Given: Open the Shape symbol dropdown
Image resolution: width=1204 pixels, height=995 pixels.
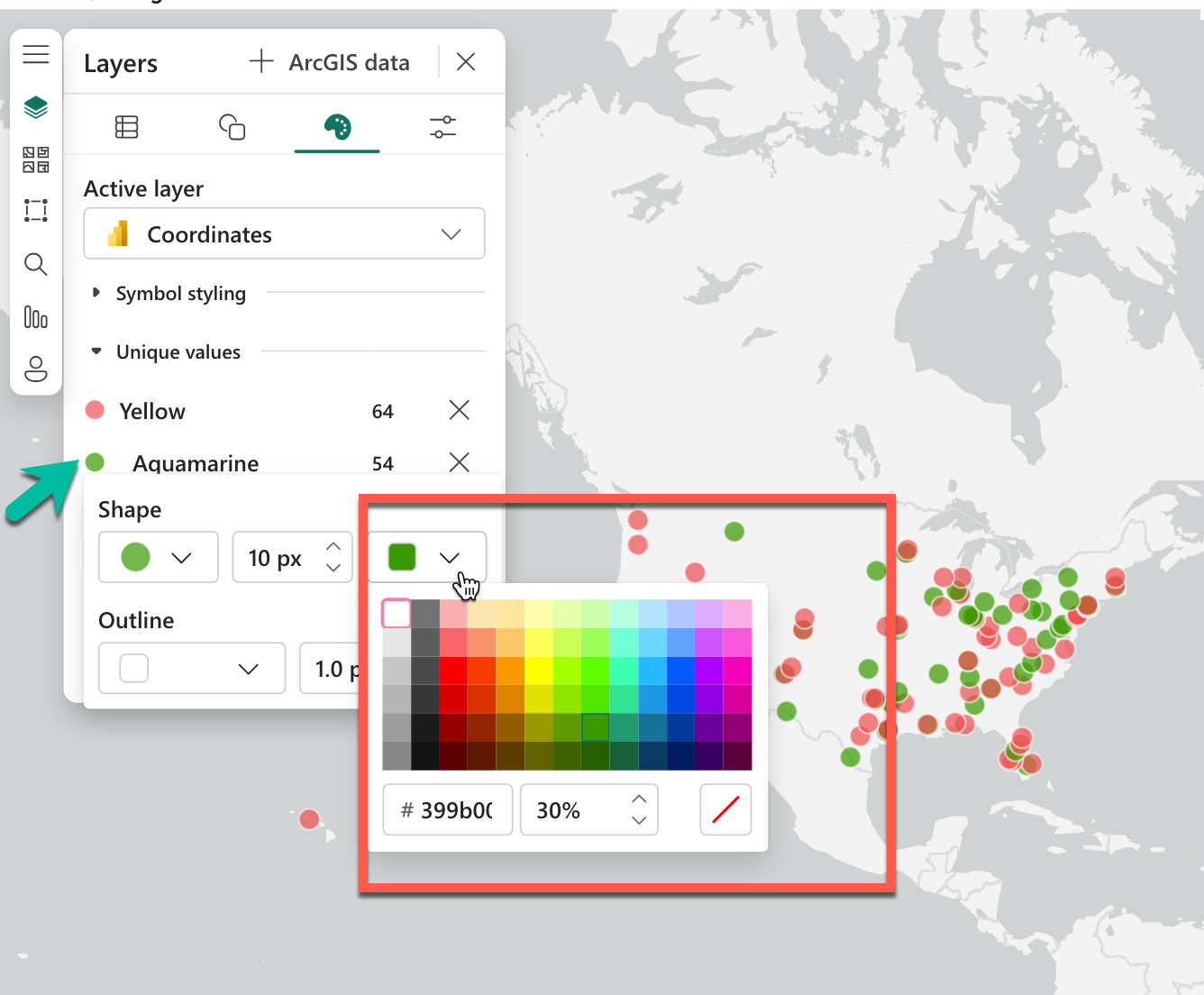Looking at the screenshot, I should [158, 557].
